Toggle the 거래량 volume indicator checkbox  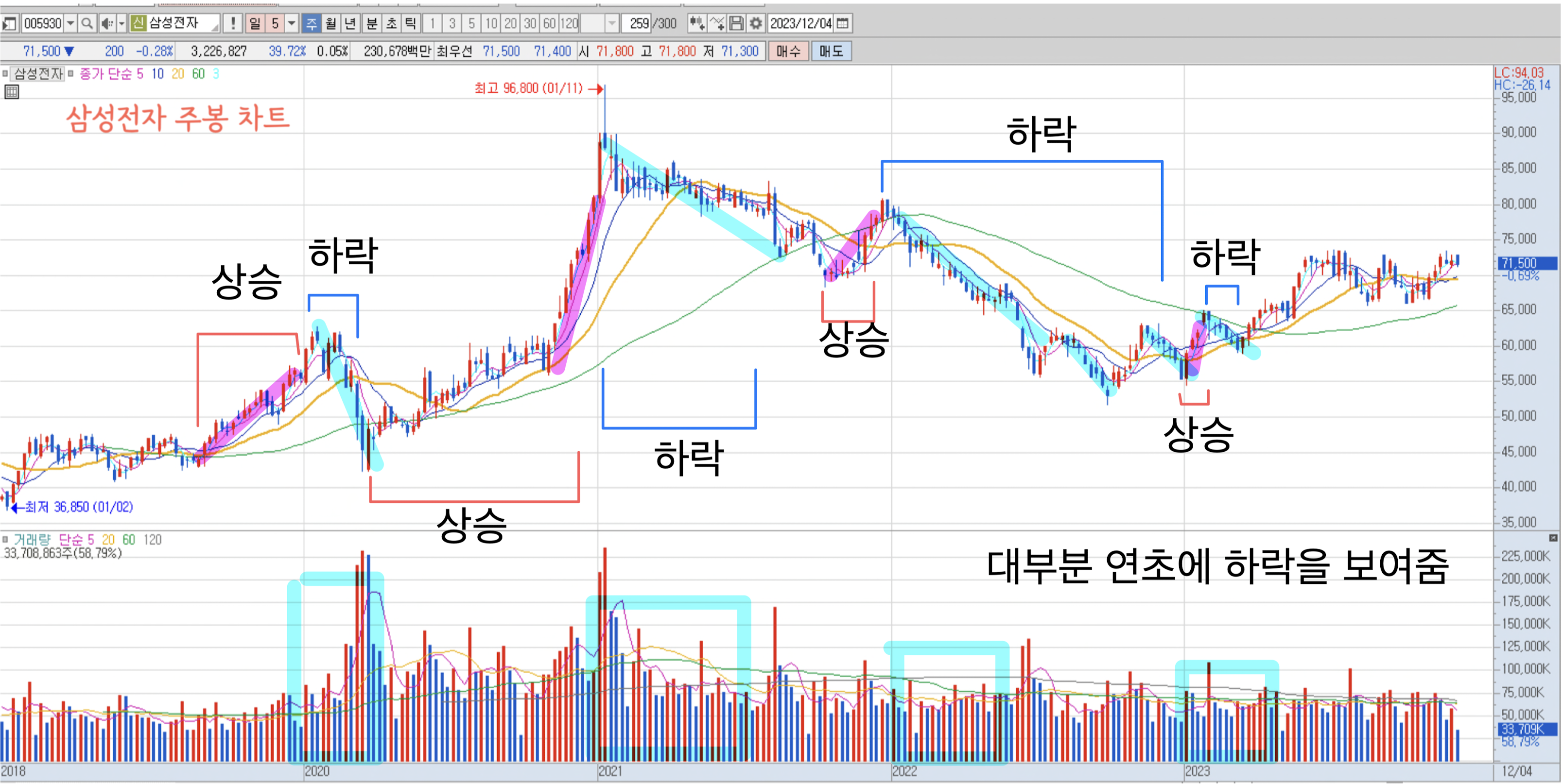(5, 540)
